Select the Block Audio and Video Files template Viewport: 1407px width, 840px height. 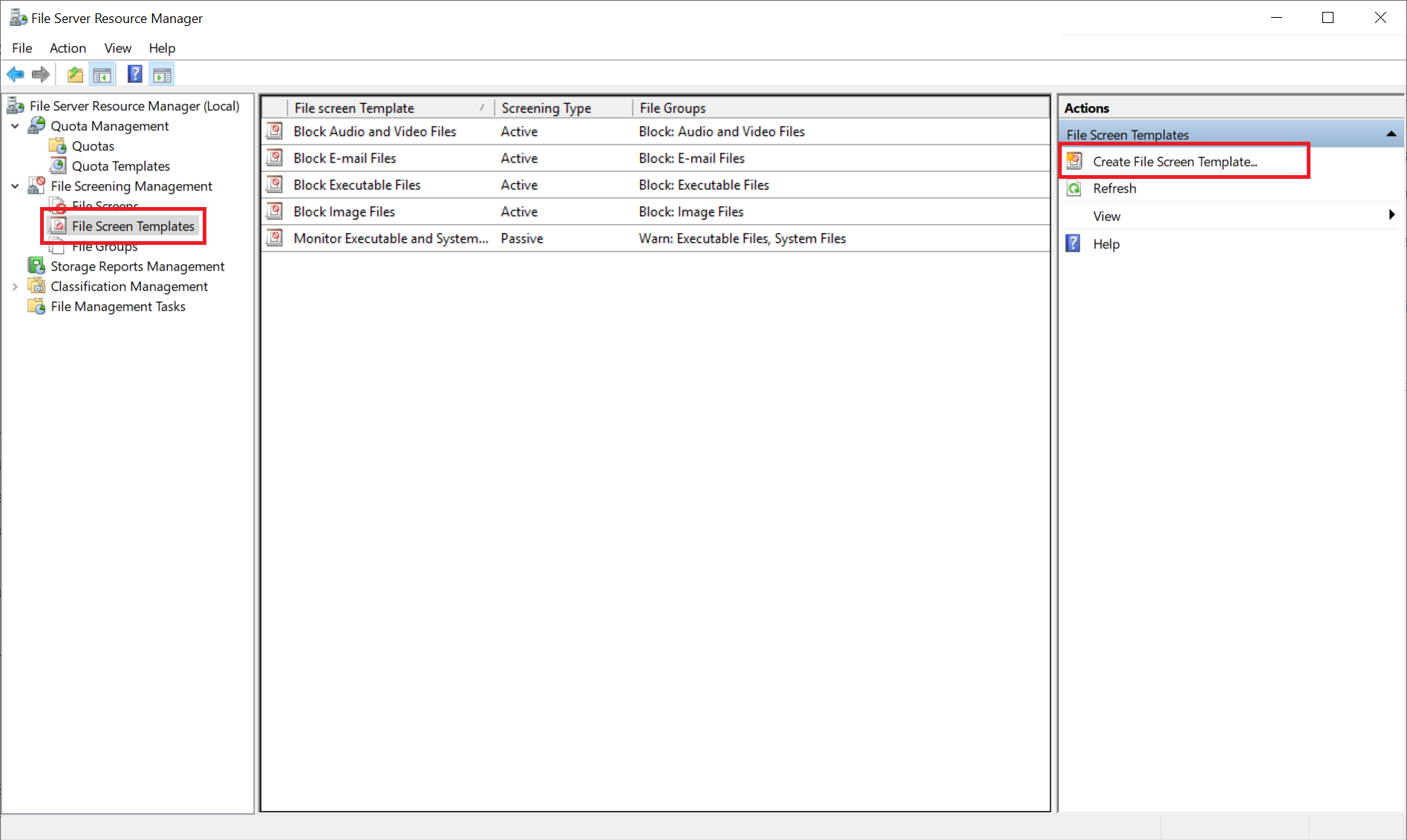point(375,131)
